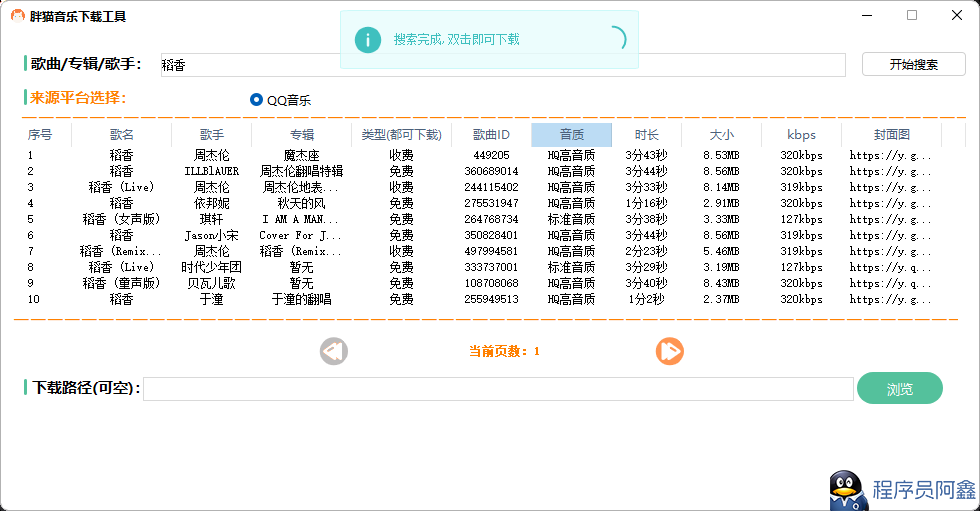980x511 pixels.
Task: Sort by the 专辑 column header
Action: point(302,135)
